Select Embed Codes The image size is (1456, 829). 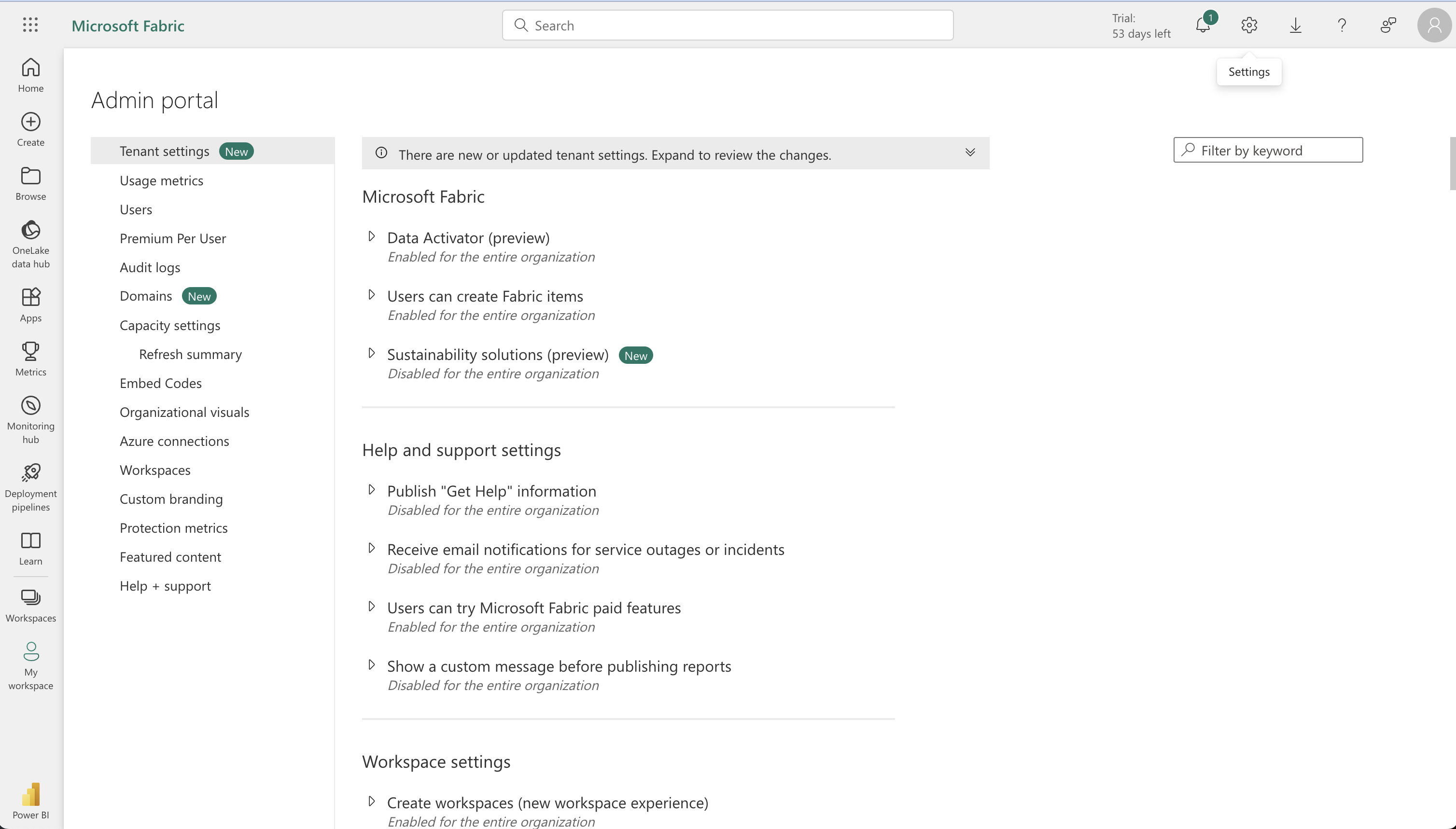[x=161, y=383]
